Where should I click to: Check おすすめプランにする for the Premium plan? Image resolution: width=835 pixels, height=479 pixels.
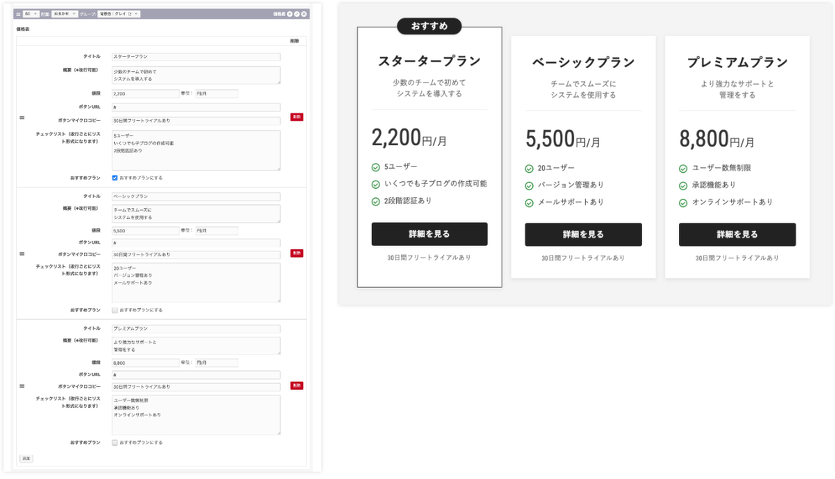click(115, 442)
